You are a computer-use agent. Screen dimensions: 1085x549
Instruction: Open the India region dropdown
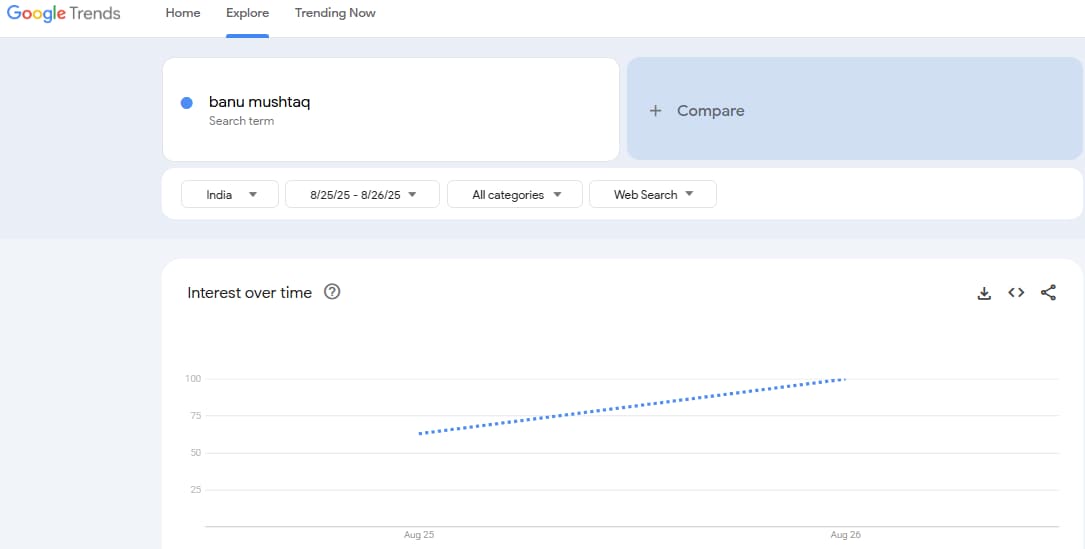point(230,195)
